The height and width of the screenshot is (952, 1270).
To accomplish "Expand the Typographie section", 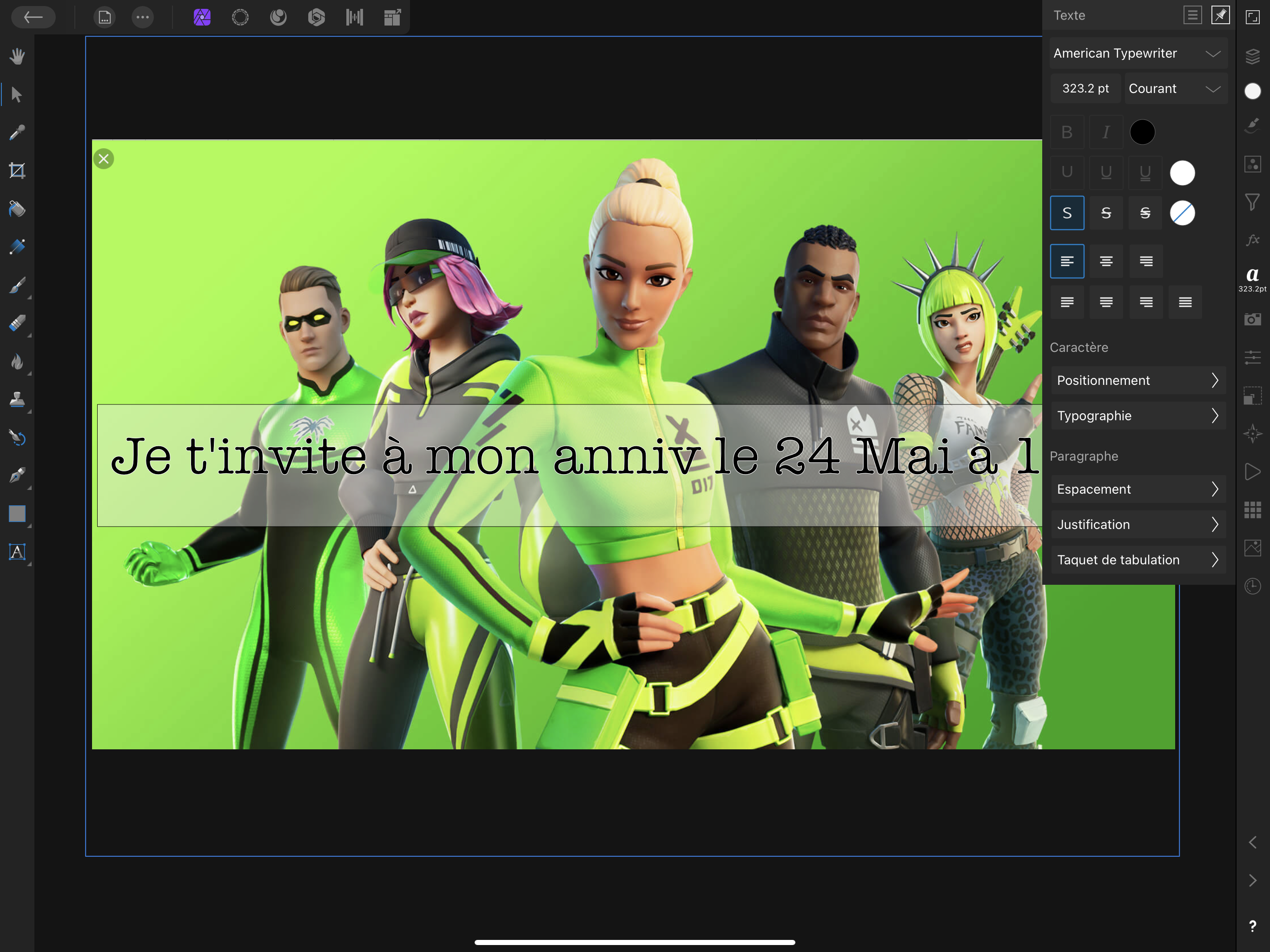I will coord(1138,416).
